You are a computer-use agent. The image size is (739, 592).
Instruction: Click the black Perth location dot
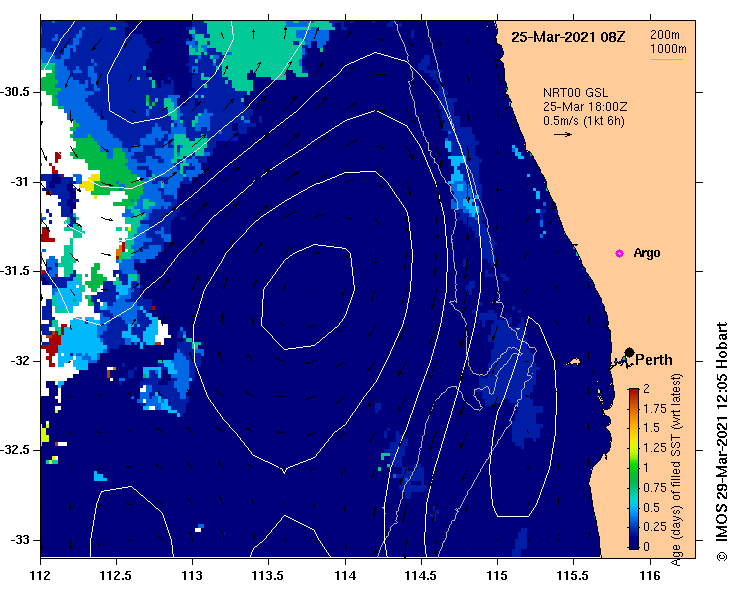629,352
